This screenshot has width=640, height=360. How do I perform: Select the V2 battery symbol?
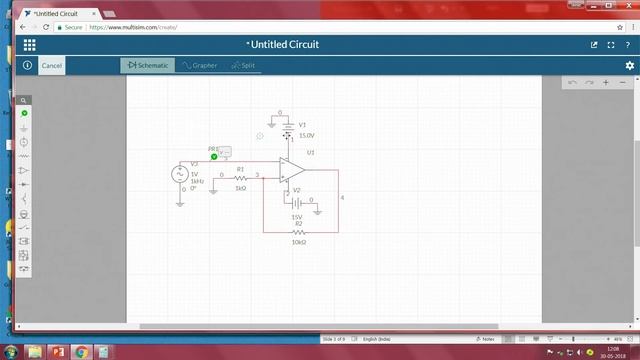click(x=297, y=203)
